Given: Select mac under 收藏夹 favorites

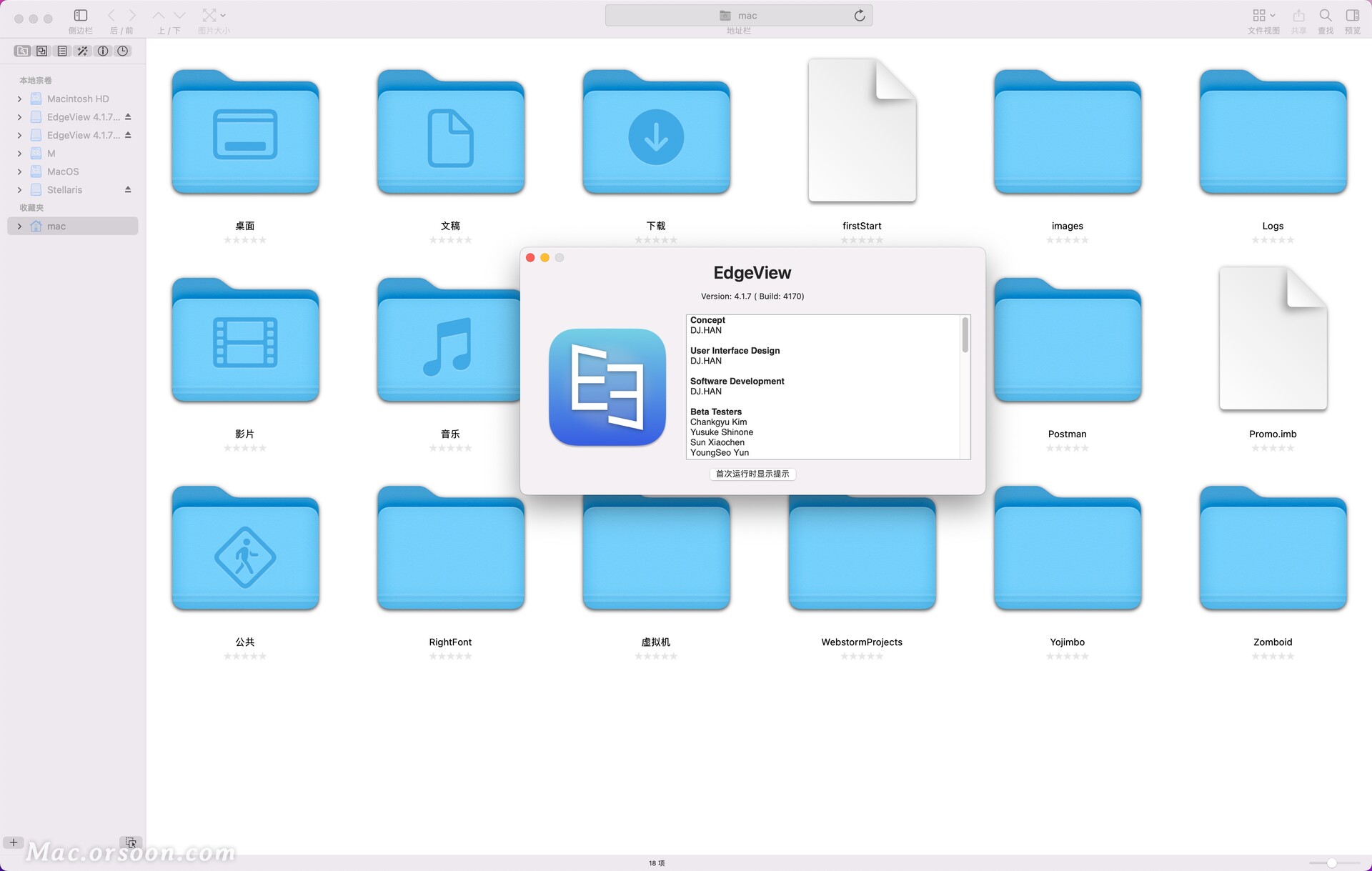Looking at the screenshot, I should tap(57, 226).
